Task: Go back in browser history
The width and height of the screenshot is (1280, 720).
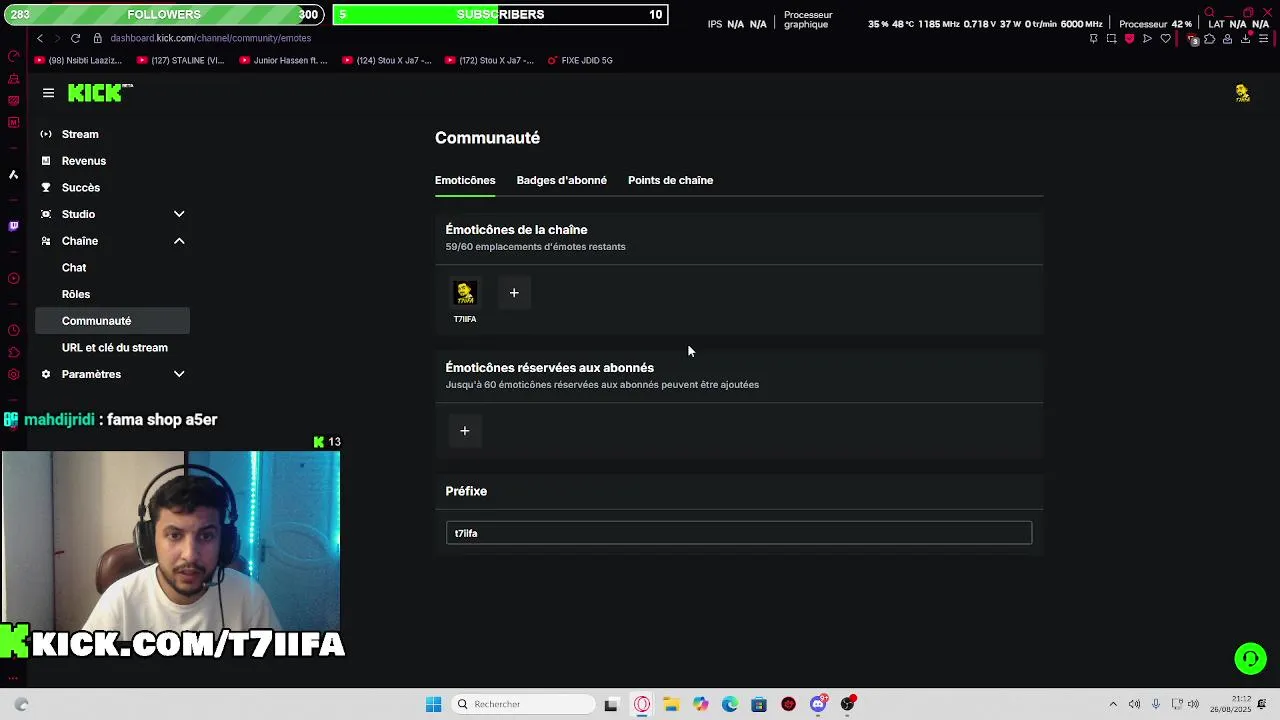Action: click(39, 38)
